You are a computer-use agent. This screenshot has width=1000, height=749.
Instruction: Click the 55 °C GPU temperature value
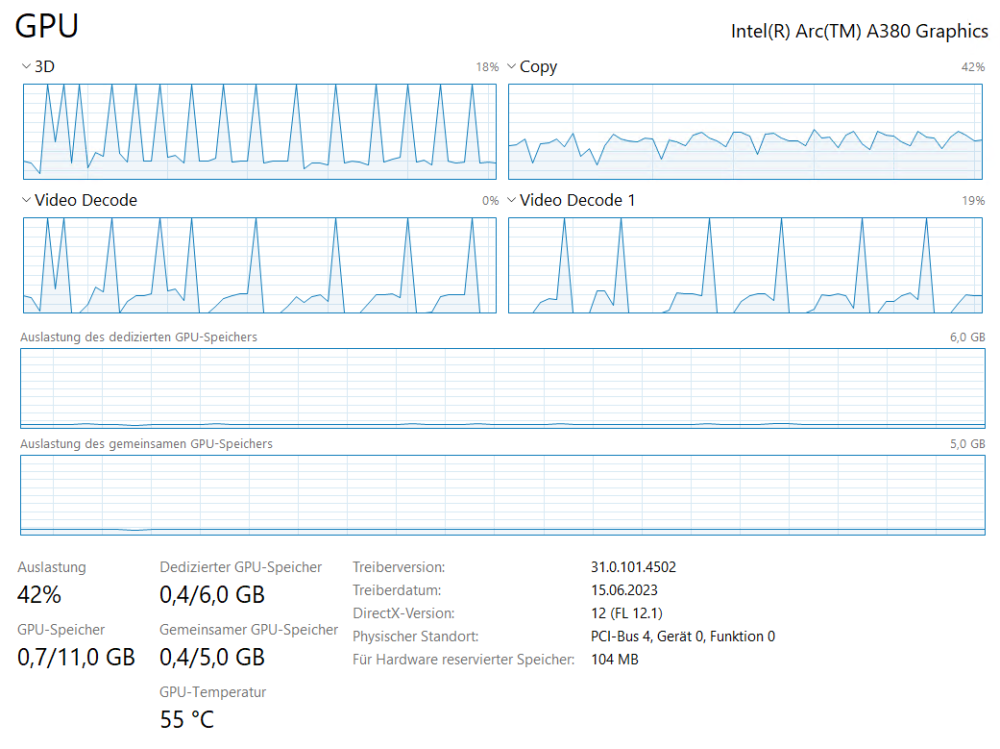click(187, 720)
